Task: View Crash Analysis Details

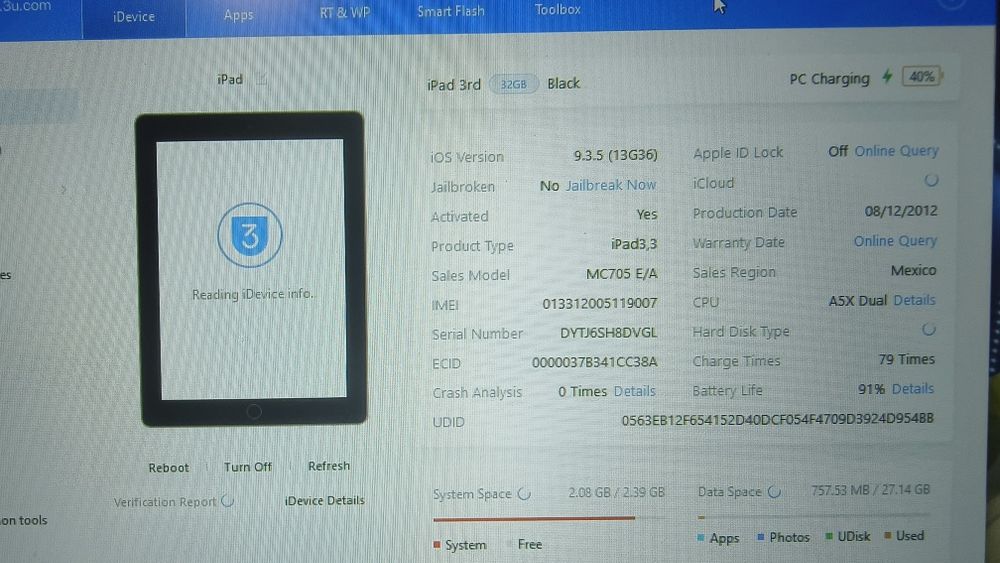Action: click(635, 391)
